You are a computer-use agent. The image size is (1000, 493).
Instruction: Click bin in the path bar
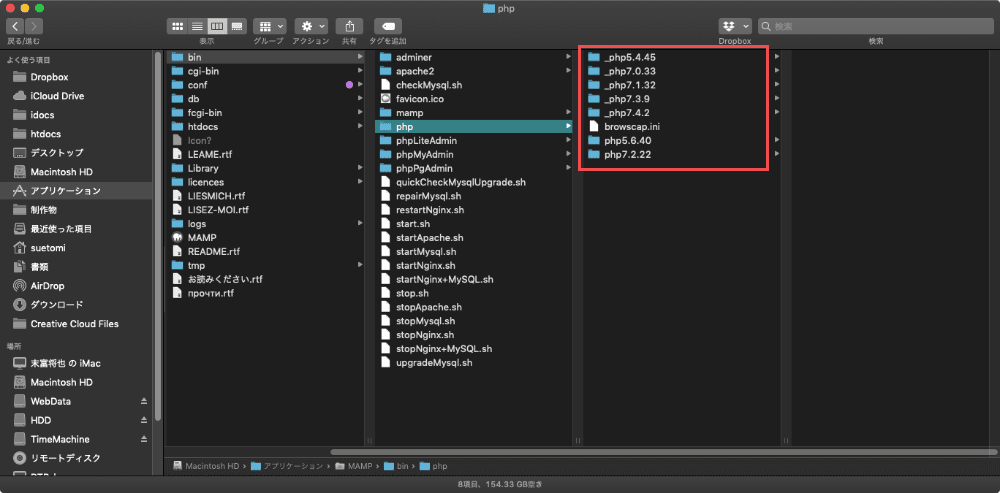[396, 466]
